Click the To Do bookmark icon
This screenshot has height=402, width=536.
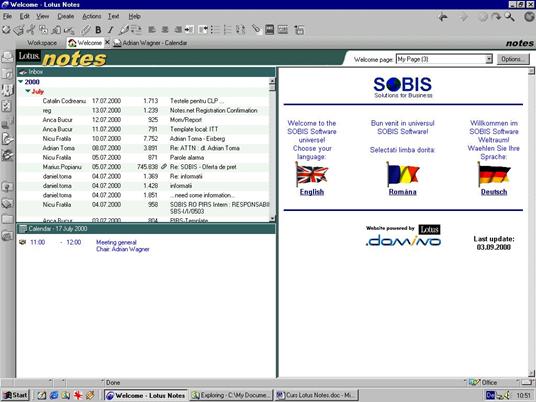pos(7,106)
